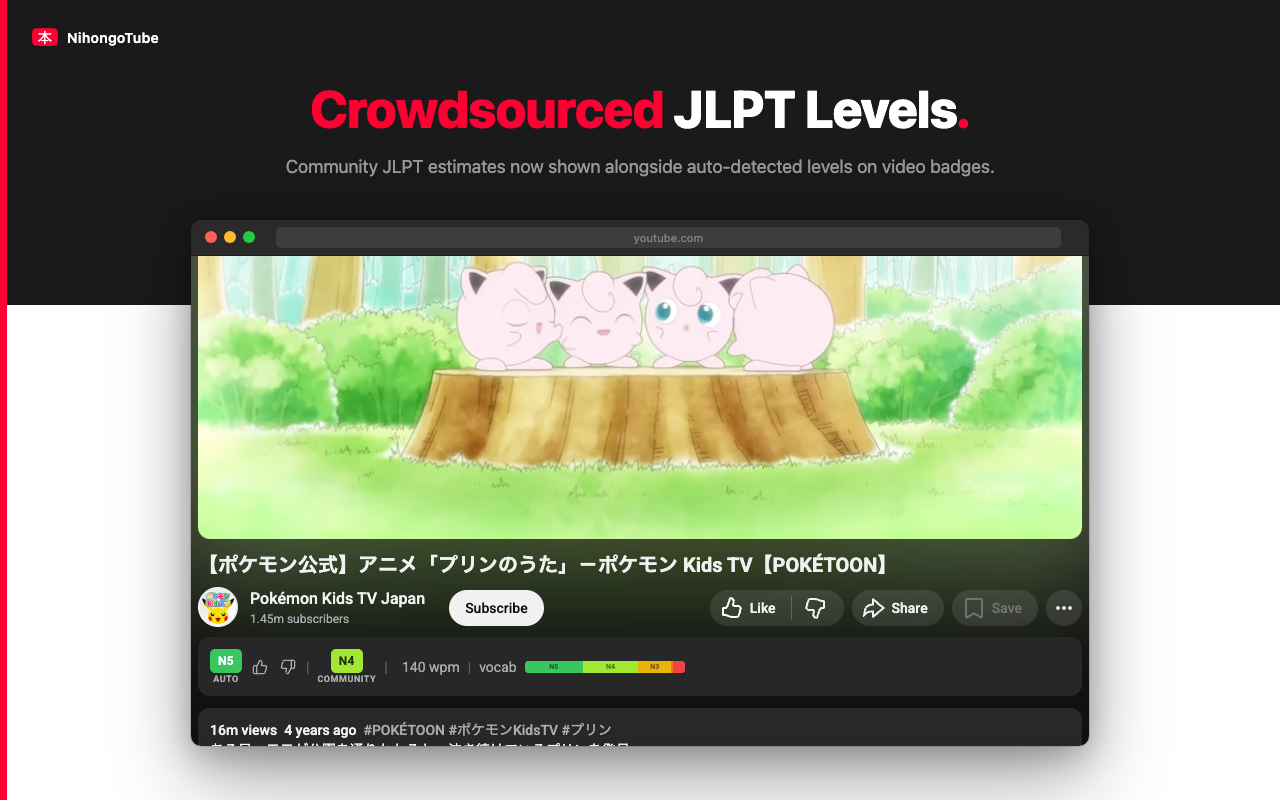The width and height of the screenshot is (1280, 800).
Task: Click the Subscribe button
Action: [496, 608]
